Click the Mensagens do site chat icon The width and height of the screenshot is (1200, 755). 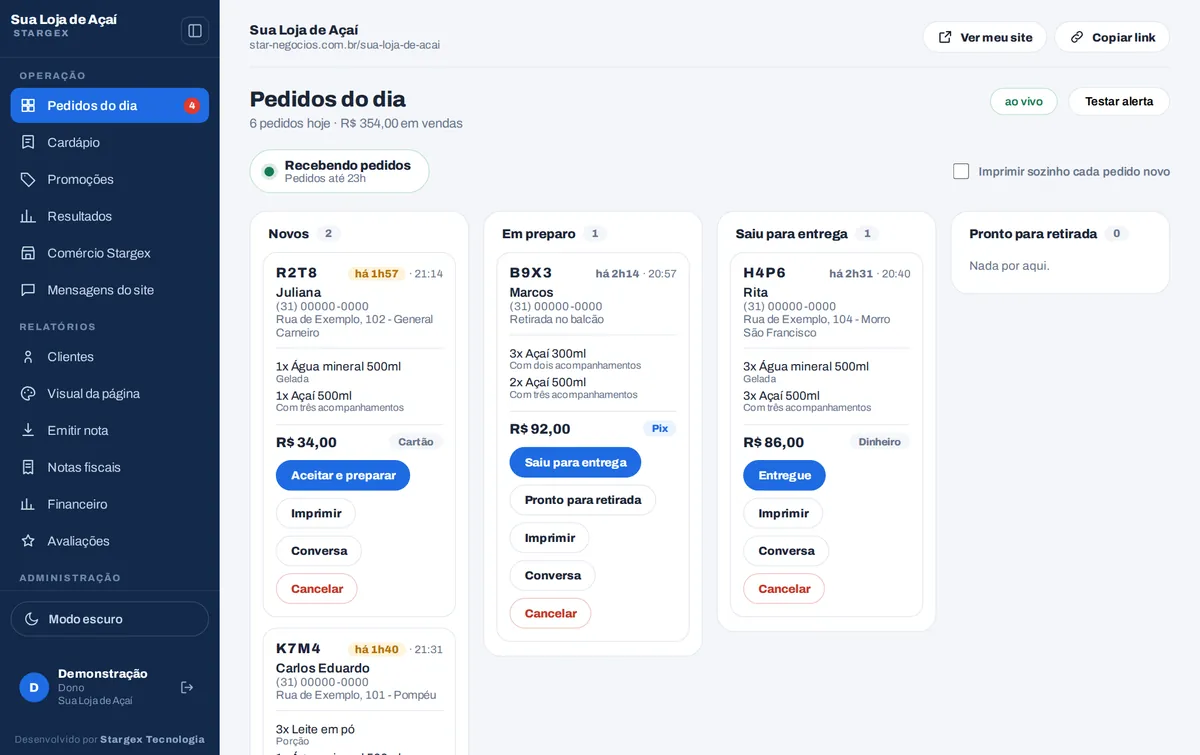coord(28,290)
